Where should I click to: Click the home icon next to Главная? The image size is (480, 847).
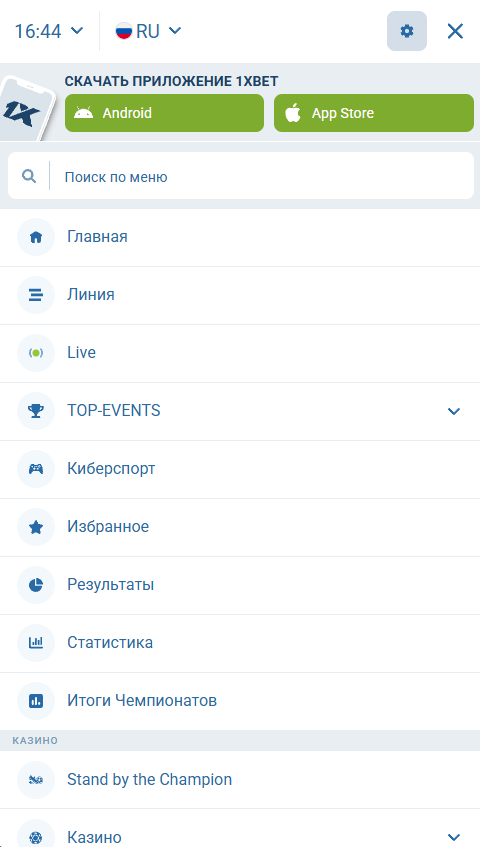[x=36, y=237]
